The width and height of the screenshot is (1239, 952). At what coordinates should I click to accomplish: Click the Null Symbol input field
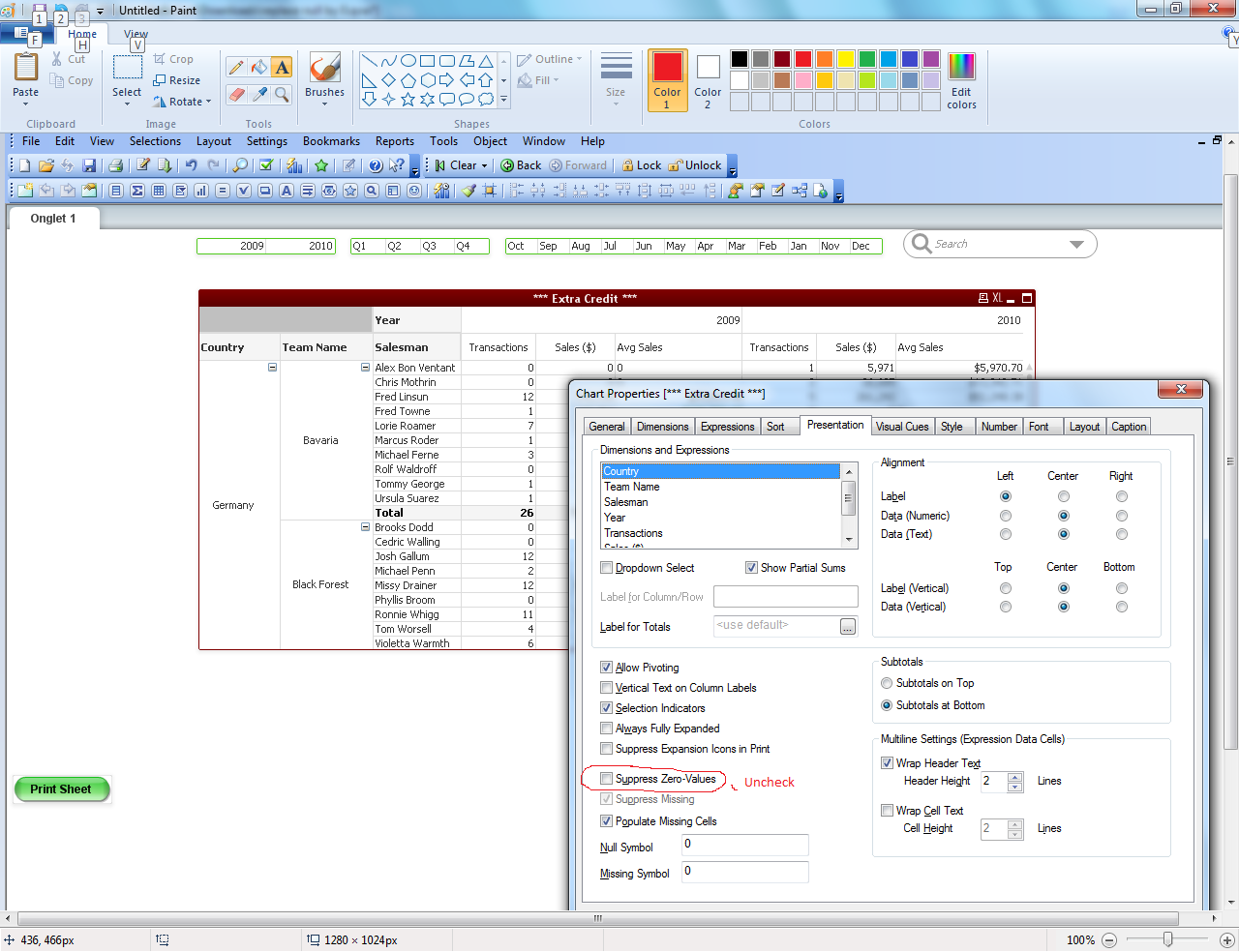tap(744, 845)
